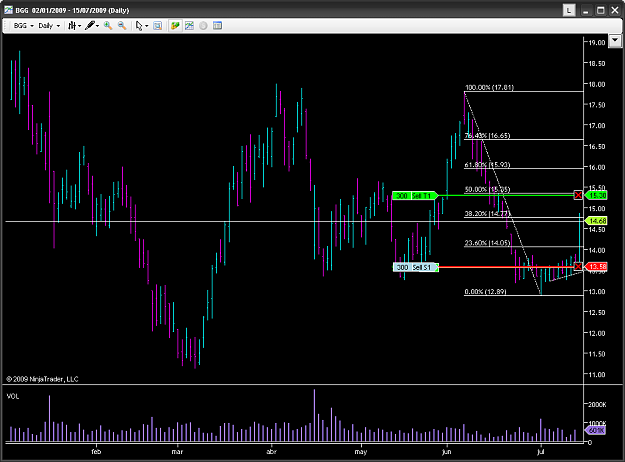Click the 61.80% (15.93) Fibonacci label
This screenshot has width=625, height=462.
pyautogui.click(x=487, y=165)
